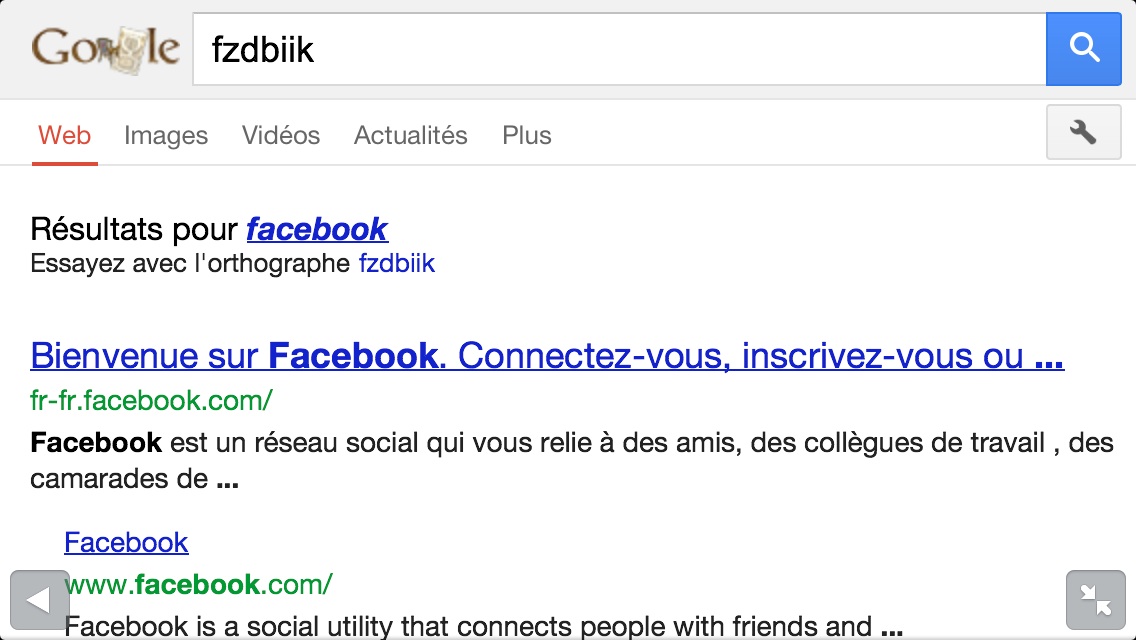
Task: Click the fr-fr.facebook.com green URL
Action: coord(151,401)
